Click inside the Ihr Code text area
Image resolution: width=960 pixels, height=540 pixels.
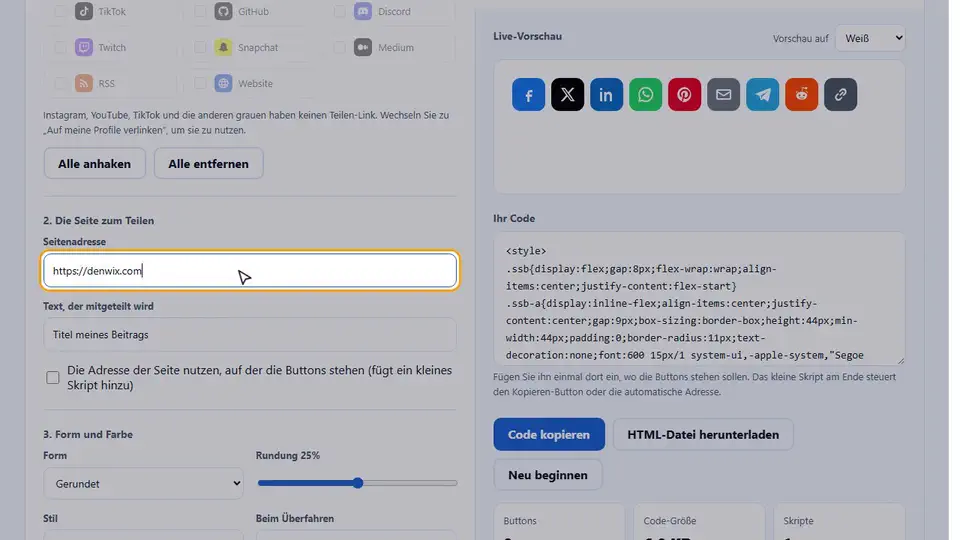point(699,298)
